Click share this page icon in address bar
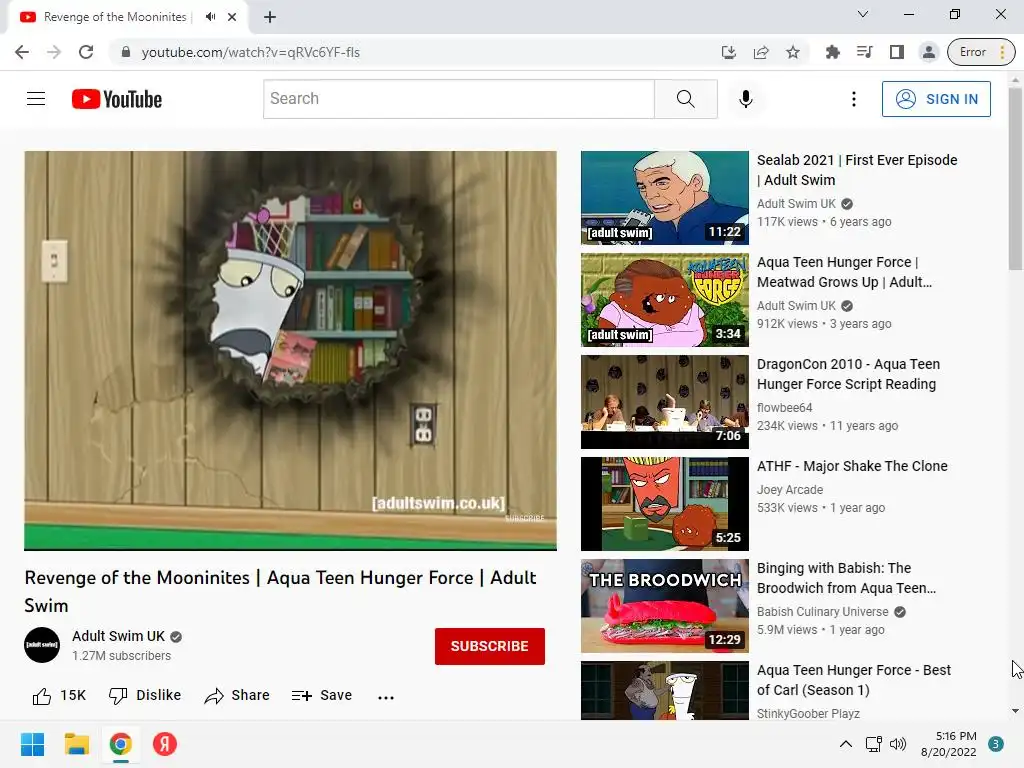The image size is (1024, 768). (x=761, y=52)
